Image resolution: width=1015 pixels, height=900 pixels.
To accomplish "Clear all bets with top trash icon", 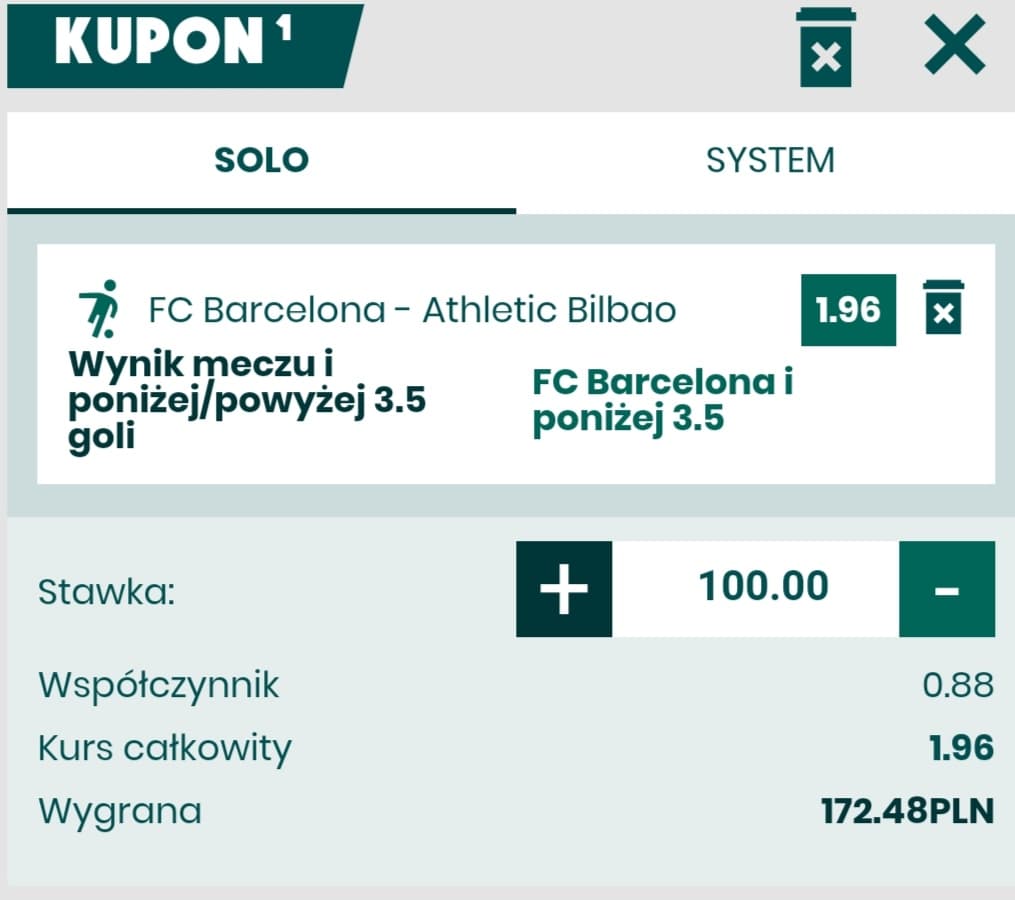I will point(825,47).
